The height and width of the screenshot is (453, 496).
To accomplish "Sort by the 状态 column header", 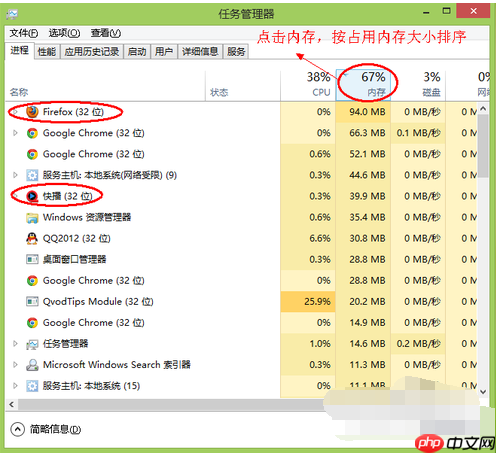I will coord(243,85).
